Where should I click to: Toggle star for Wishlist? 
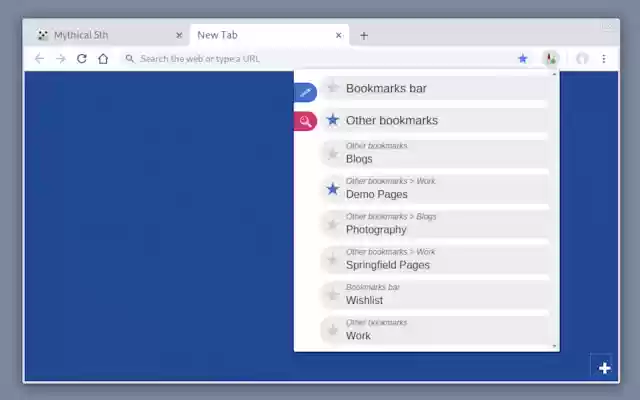click(x=333, y=294)
